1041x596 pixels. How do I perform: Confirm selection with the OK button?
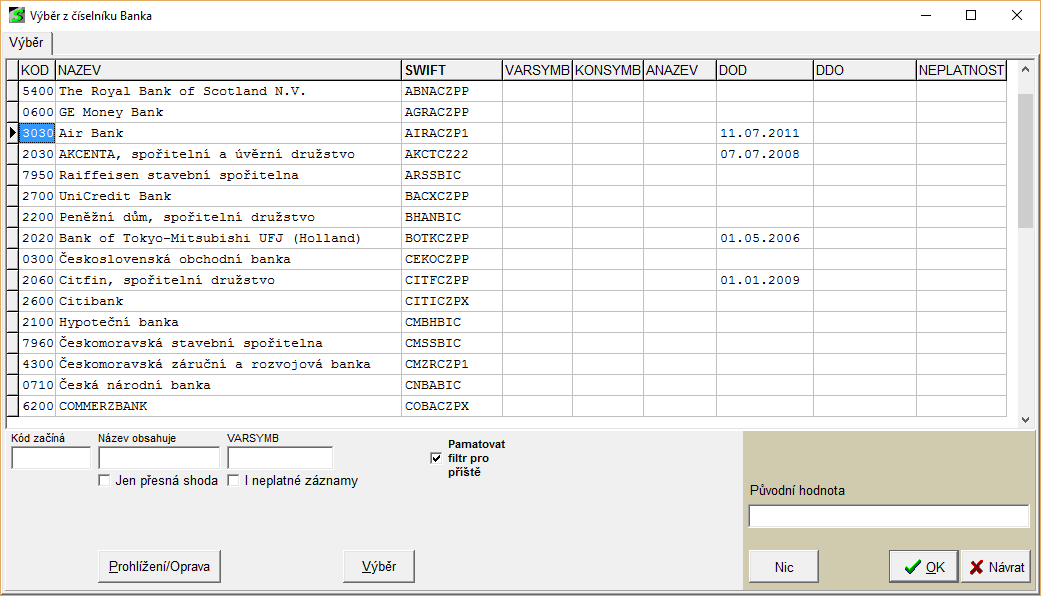[923, 567]
